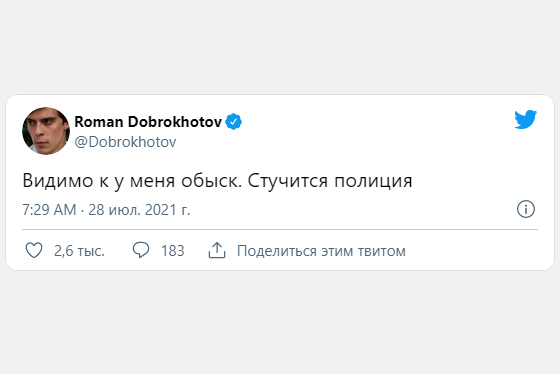Click the 28 июл. 2021 г. date
560x374 pixels.
(139, 210)
